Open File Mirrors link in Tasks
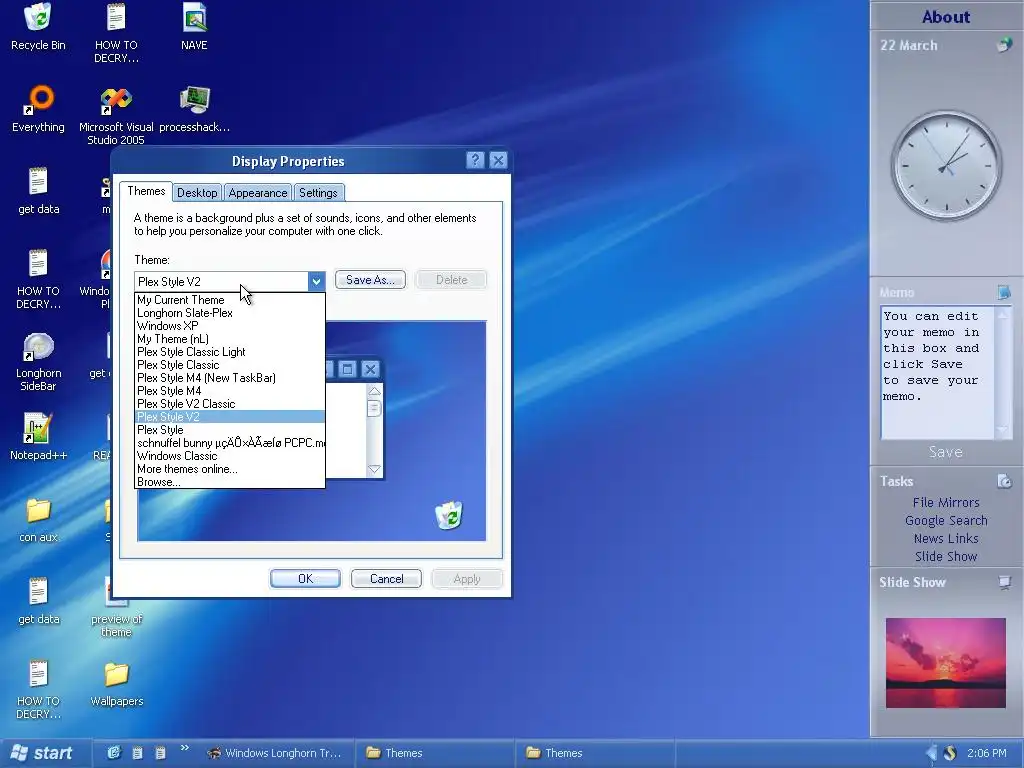The width and height of the screenshot is (1024, 768). click(946, 502)
